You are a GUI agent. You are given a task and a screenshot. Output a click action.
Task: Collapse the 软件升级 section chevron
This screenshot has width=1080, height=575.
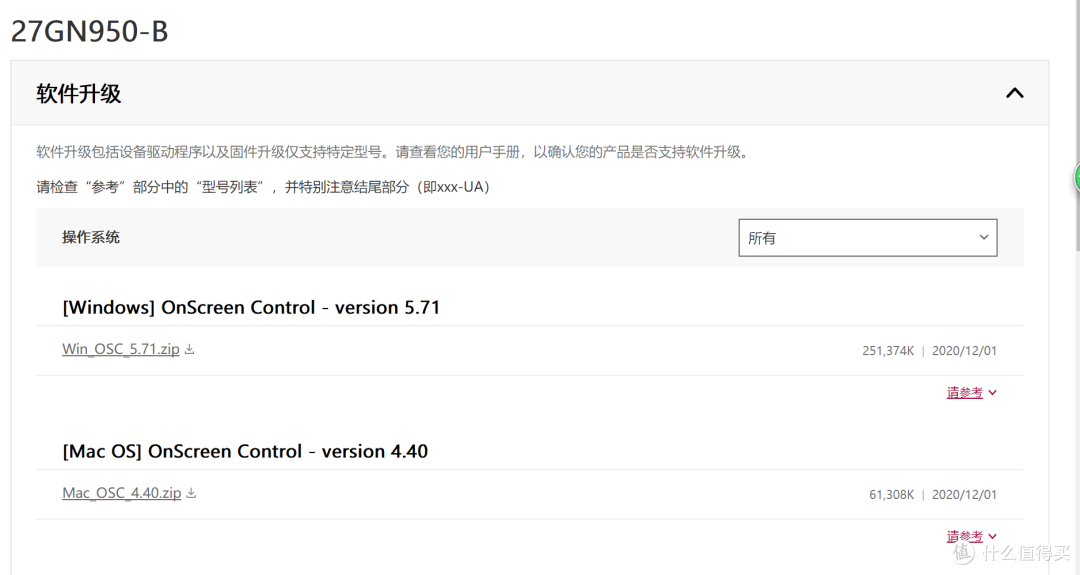click(x=1015, y=93)
